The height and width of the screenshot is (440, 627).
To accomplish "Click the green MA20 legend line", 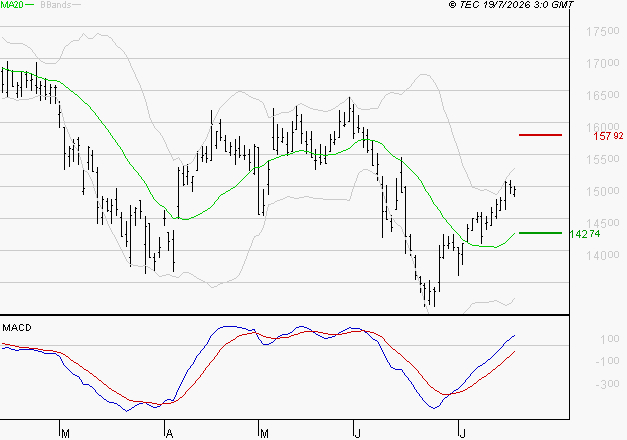I will [29, 5].
